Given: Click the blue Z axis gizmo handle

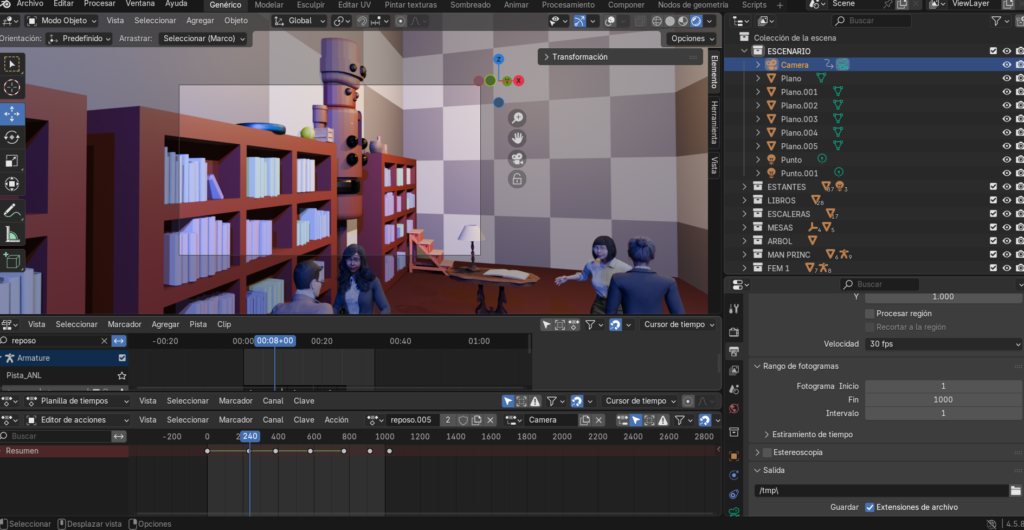Looking at the screenshot, I should point(498,59).
